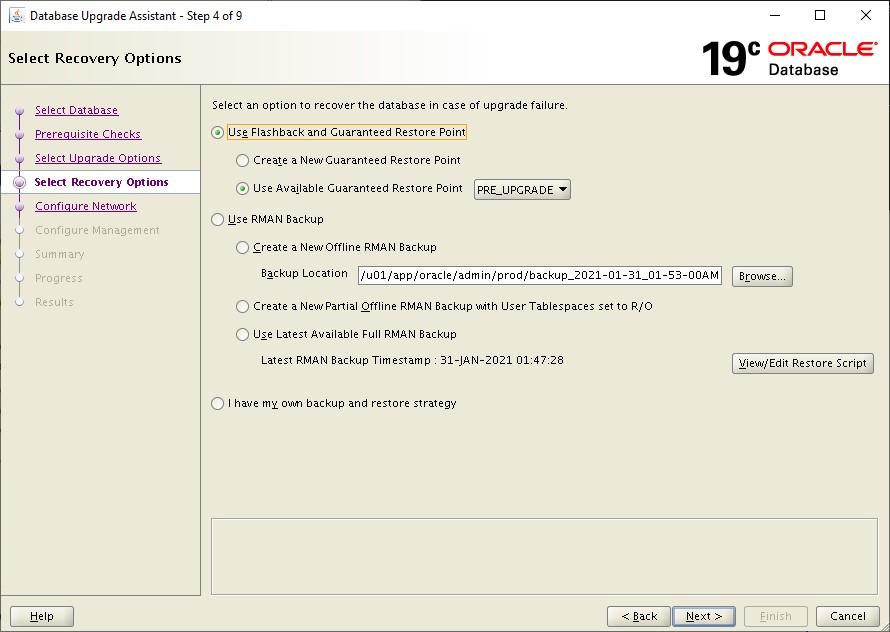The height and width of the screenshot is (632, 890).
Task: Open the PRE_UPGRADE restore point dropdown
Action: point(558,189)
